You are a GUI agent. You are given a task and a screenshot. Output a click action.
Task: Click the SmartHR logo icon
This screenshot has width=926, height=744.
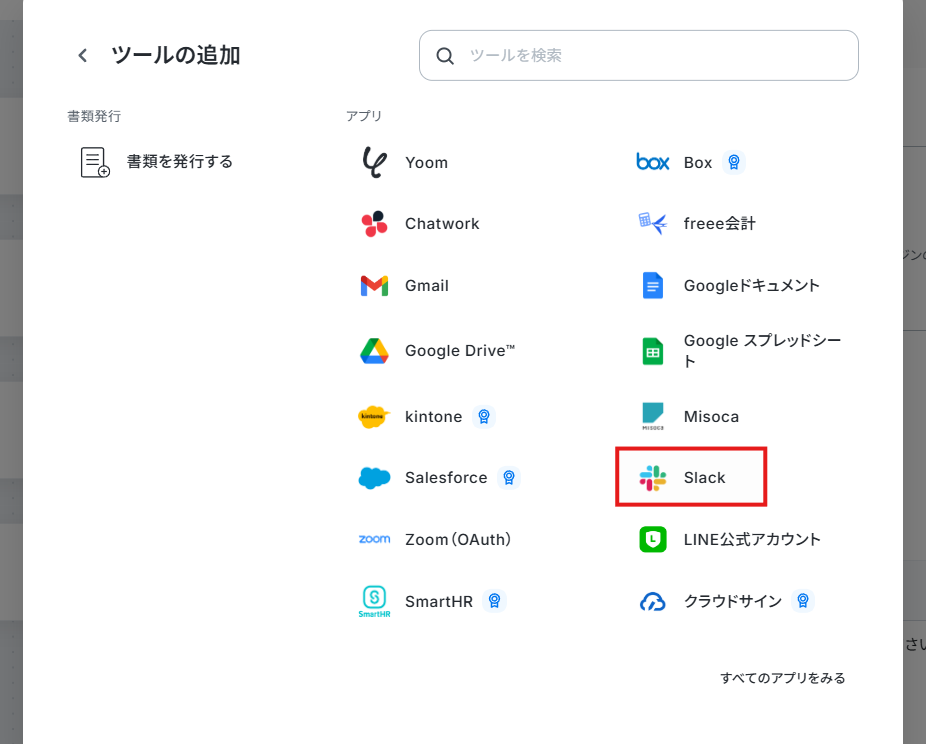[x=374, y=601]
